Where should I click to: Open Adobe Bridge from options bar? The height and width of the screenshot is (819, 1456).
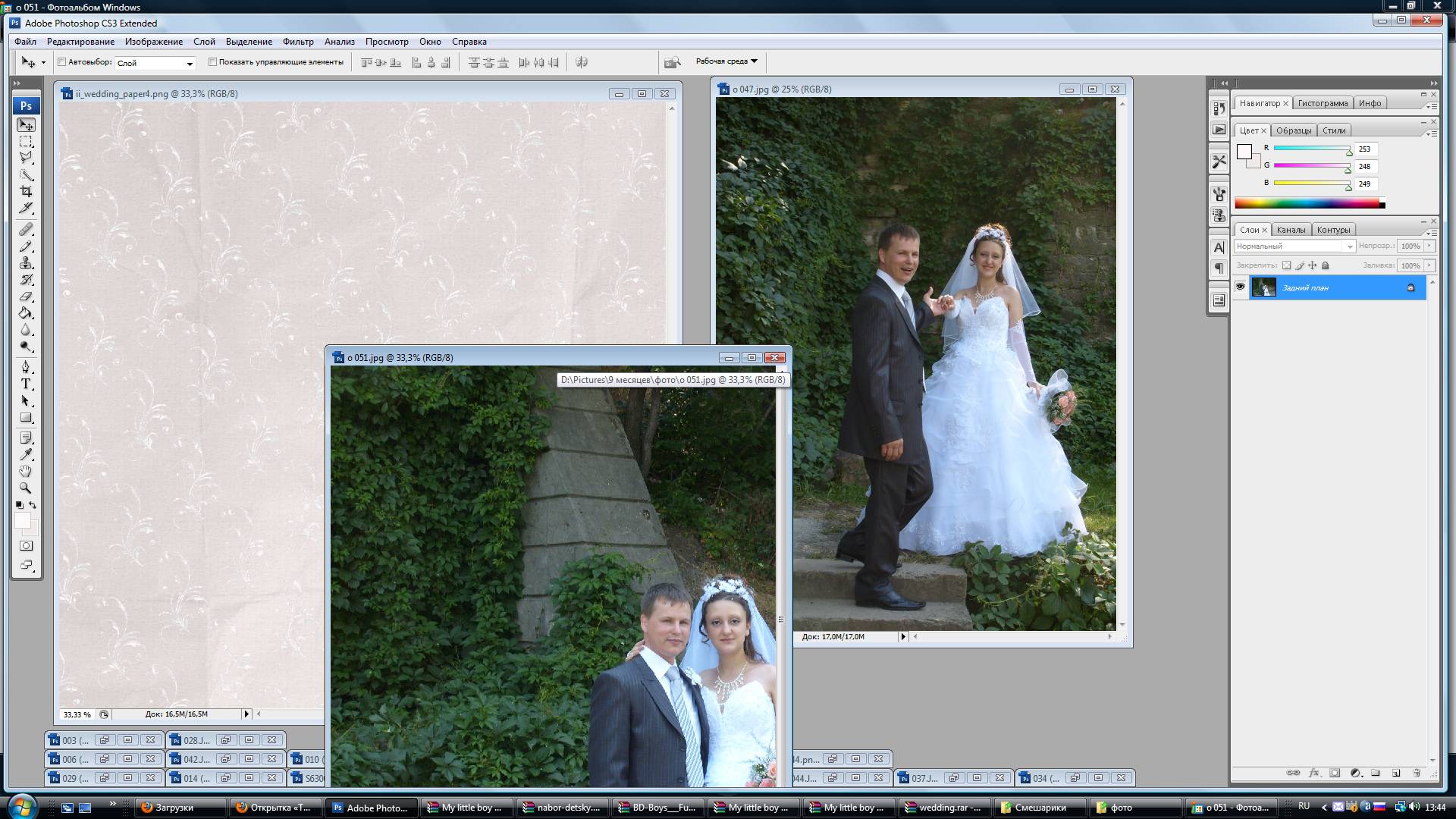pyautogui.click(x=672, y=62)
